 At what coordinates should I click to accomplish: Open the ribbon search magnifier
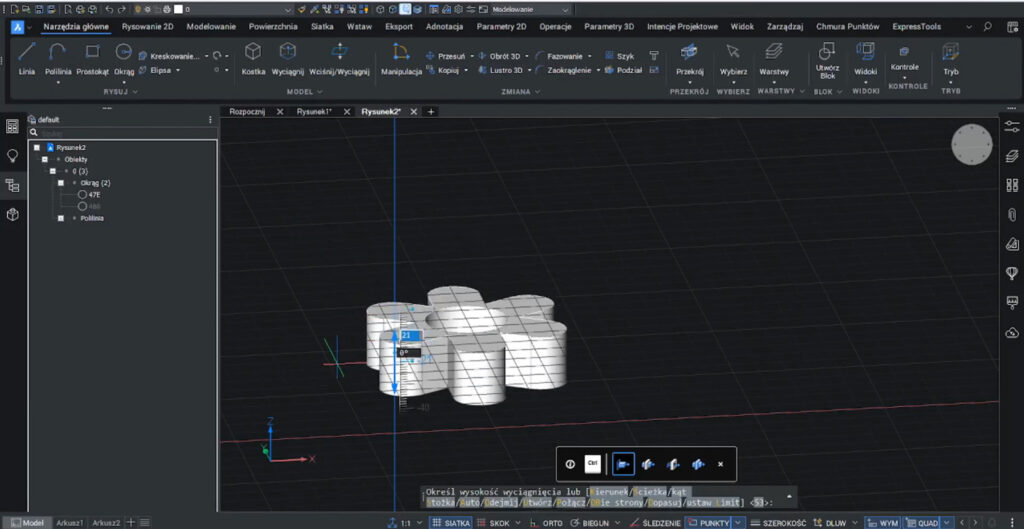[987, 27]
